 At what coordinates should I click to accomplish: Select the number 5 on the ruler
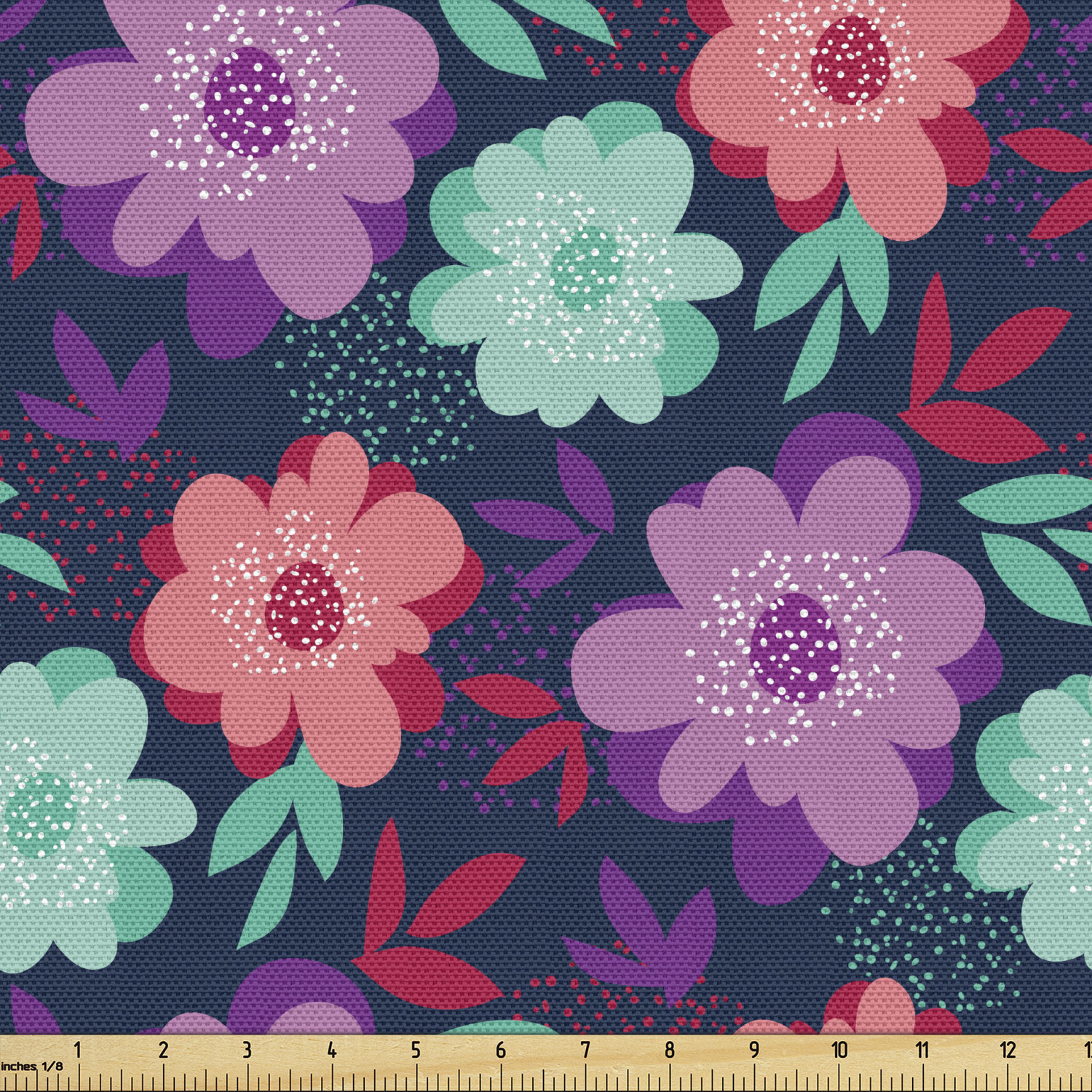[416, 1050]
